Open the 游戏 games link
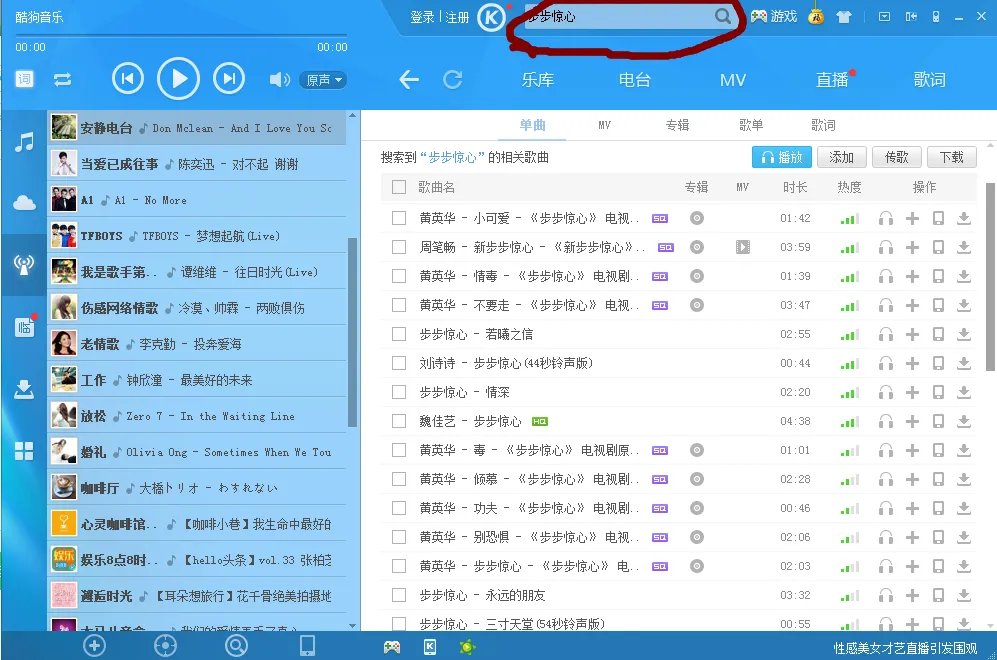 tap(774, 17)
